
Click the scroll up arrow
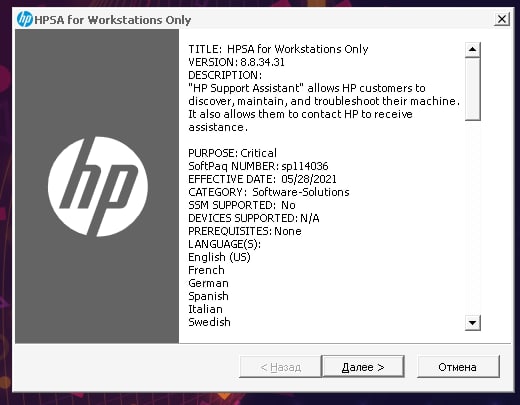pos(472,50)
